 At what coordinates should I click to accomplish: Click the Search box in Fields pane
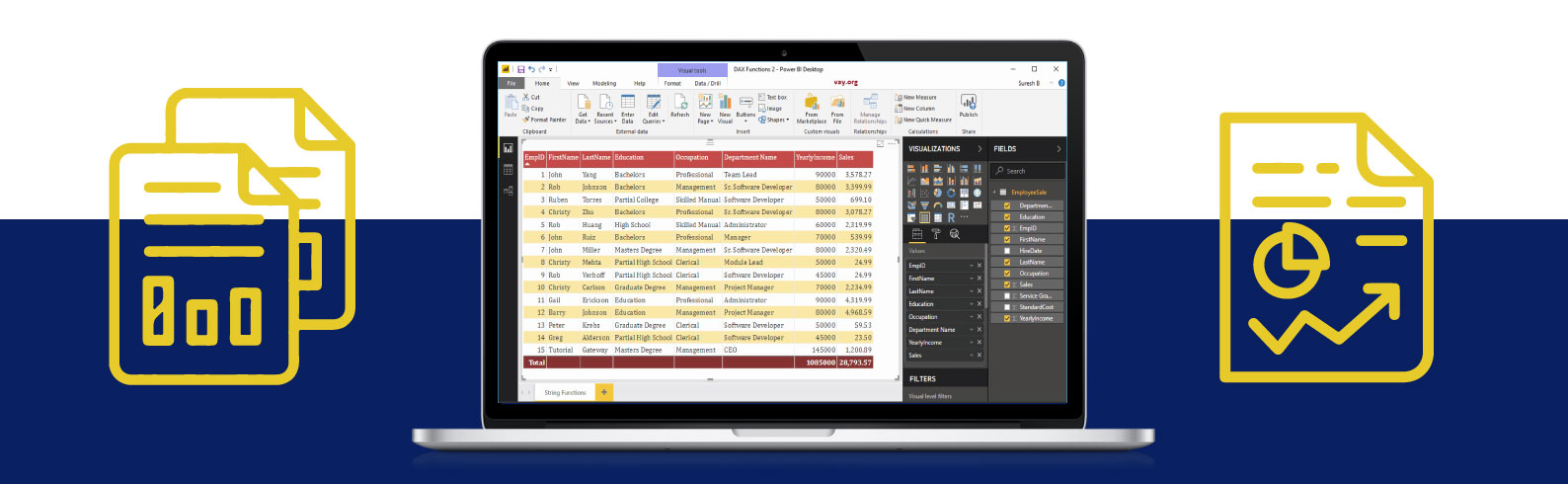point(1029,171)
